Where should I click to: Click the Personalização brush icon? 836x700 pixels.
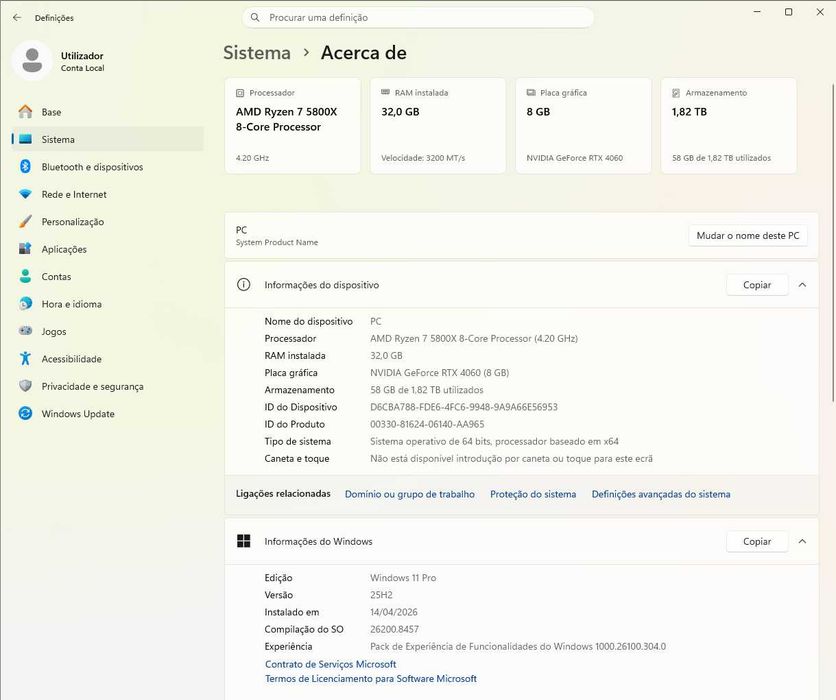click(25, 221)
